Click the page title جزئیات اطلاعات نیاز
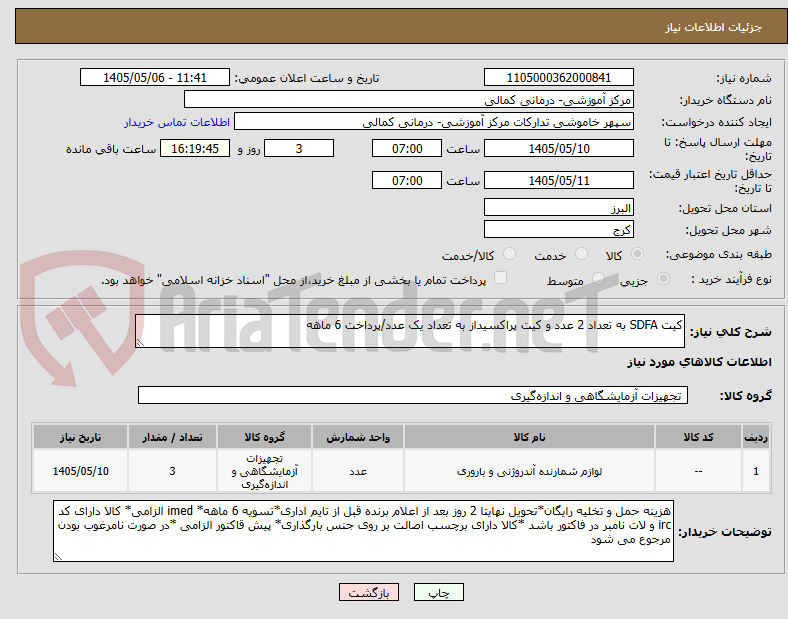This screenshot has height=619, width=788. click(714, 27)
